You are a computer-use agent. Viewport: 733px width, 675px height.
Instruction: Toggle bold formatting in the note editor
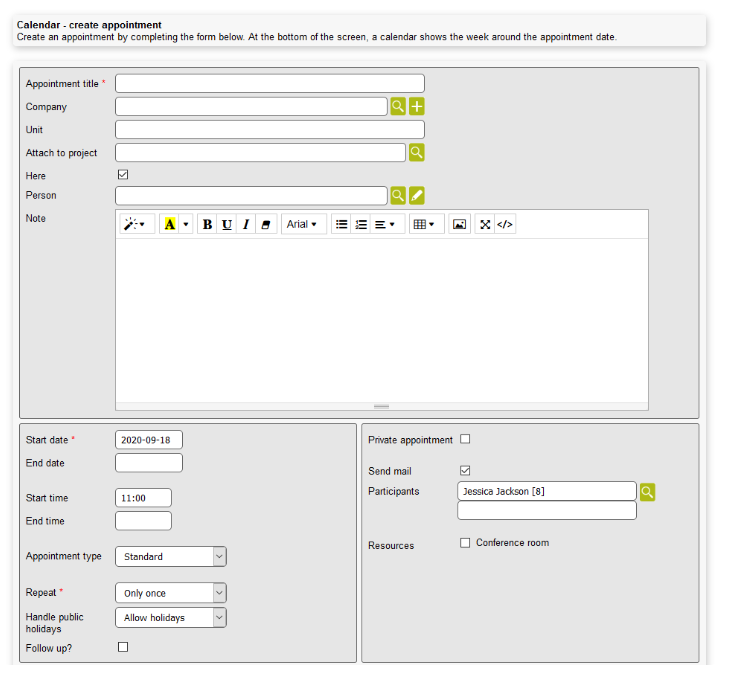[x=207, y=224]
